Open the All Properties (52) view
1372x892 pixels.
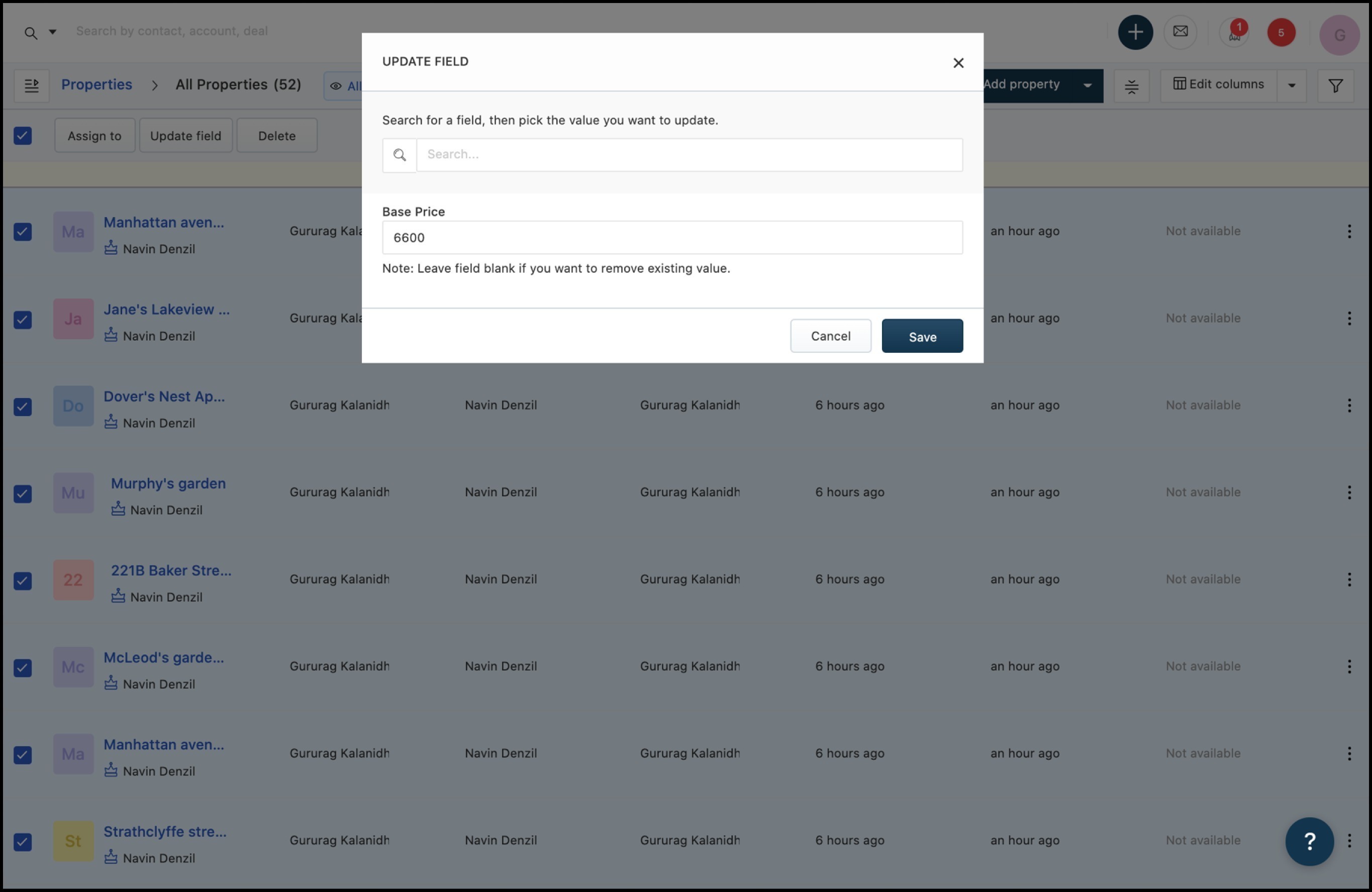point(238,84)
